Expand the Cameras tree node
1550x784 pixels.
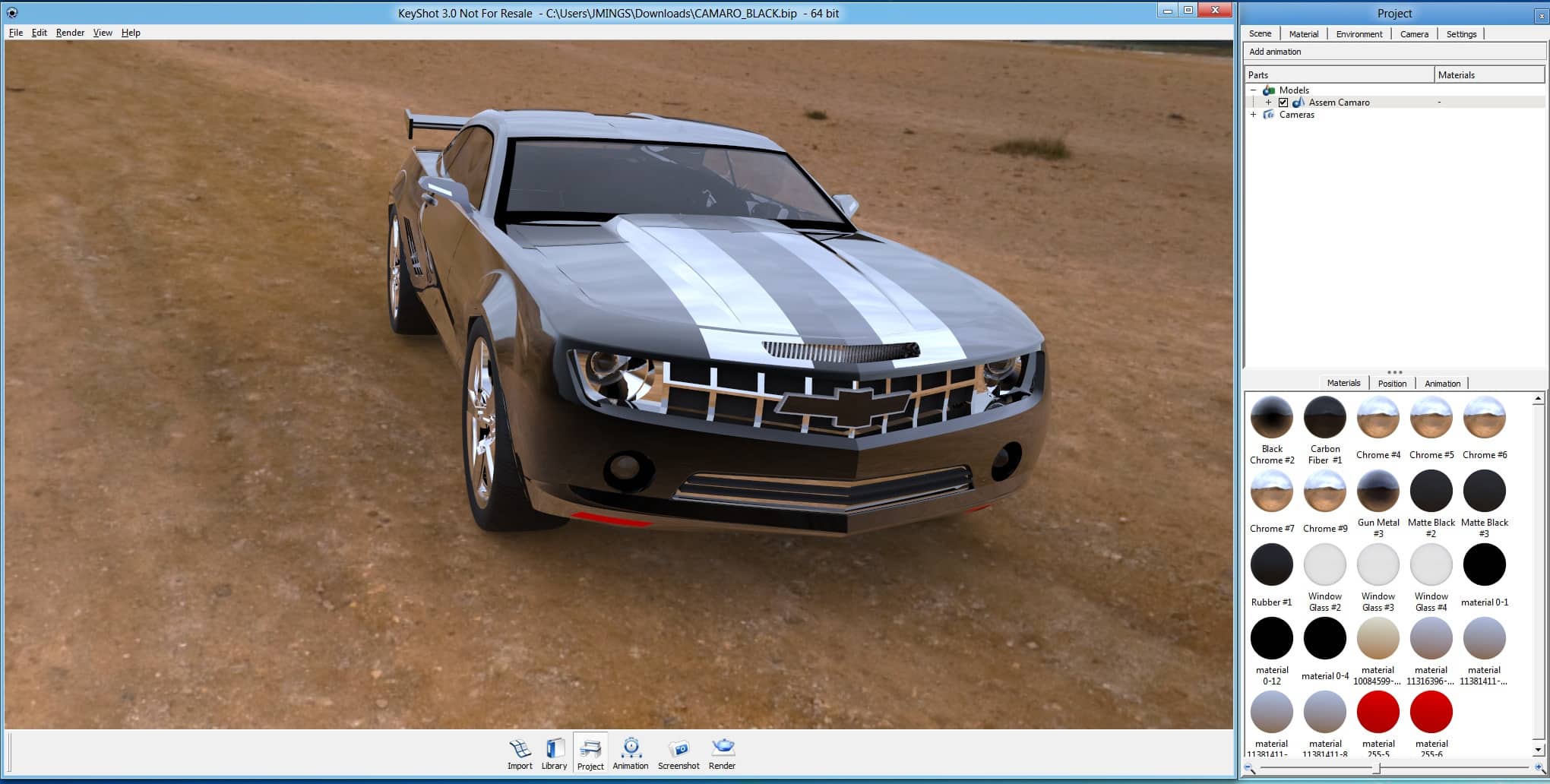point(1254,115)
